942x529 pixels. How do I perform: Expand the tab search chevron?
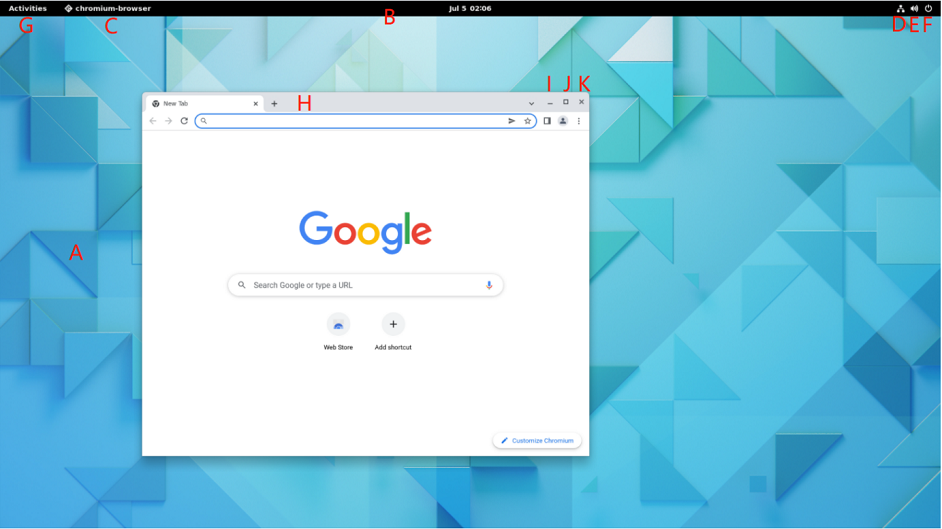[x=531, y=103]
